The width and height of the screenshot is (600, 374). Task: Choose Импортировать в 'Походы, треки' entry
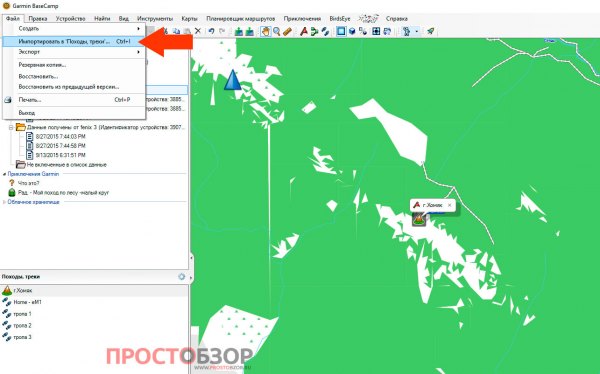(74, 41)
